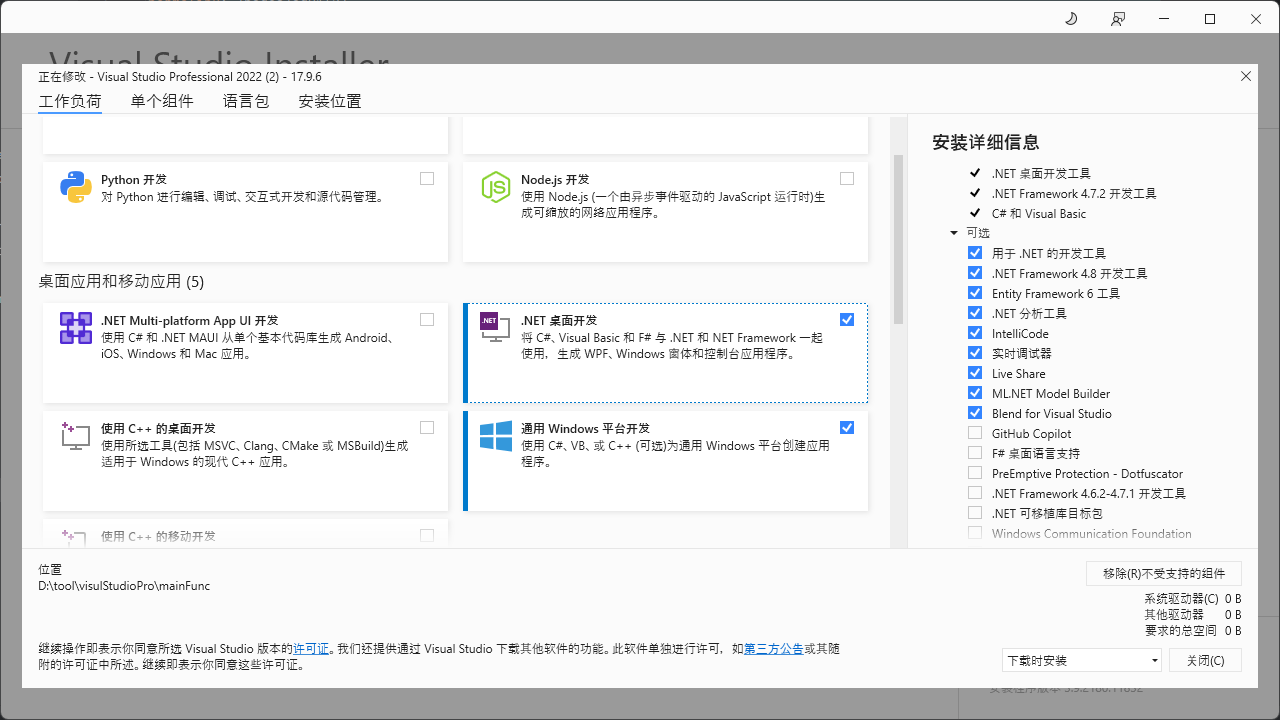1280x720 pixels.
Task: Click the .NET Framework 4.7.2 开发工具 included item
Action: click(1074, 193)
